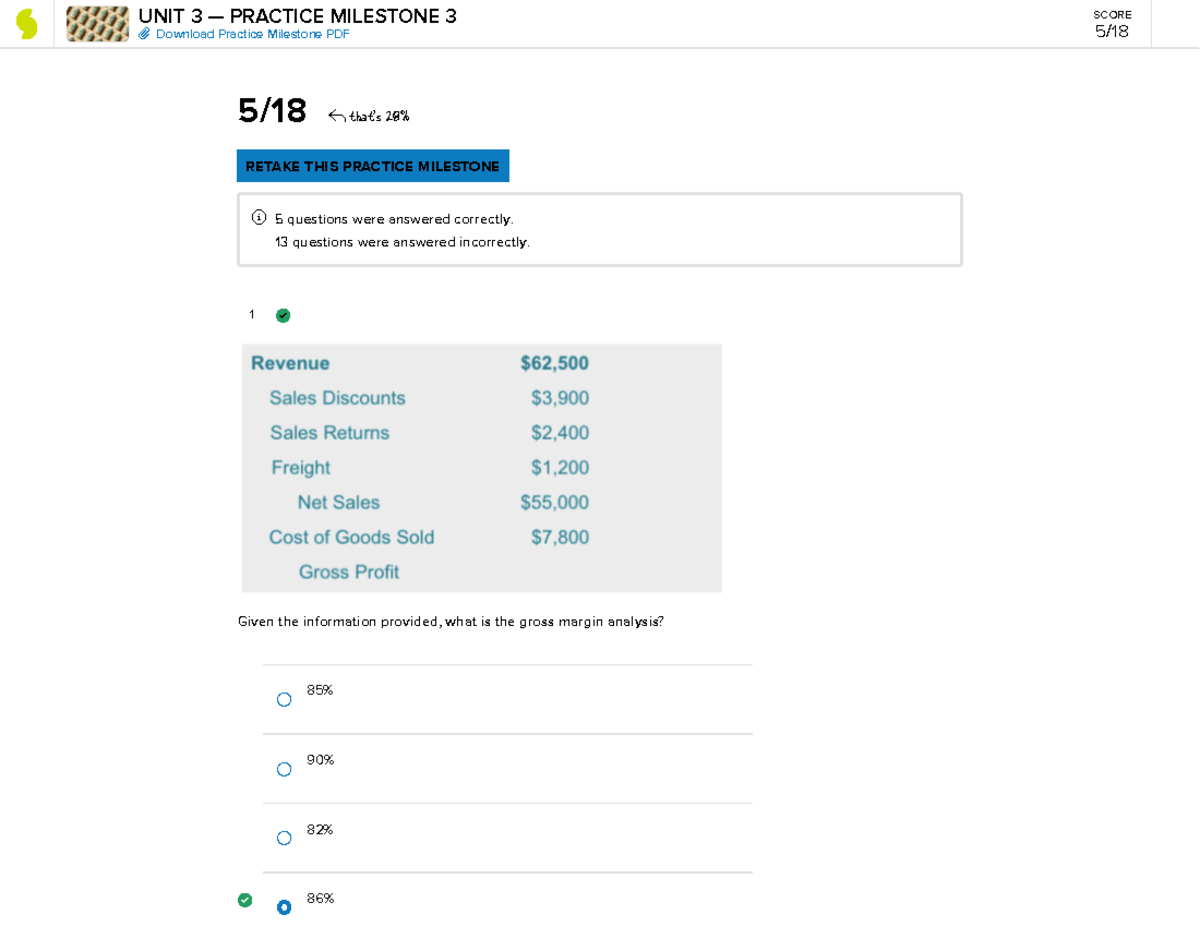Click the checkmark inside question 1 status badge
The image size is (1200, 927).
click(x=283, y=315)
